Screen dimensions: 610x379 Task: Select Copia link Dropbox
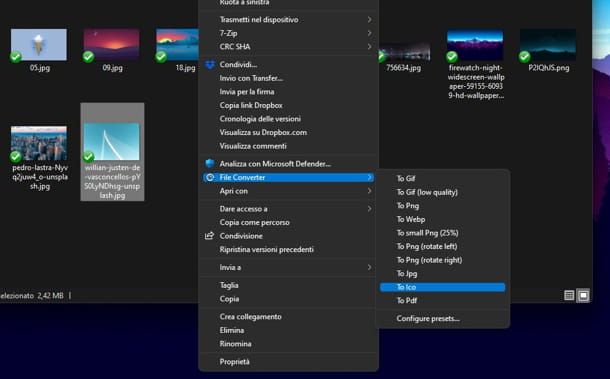tap(288, 105)
